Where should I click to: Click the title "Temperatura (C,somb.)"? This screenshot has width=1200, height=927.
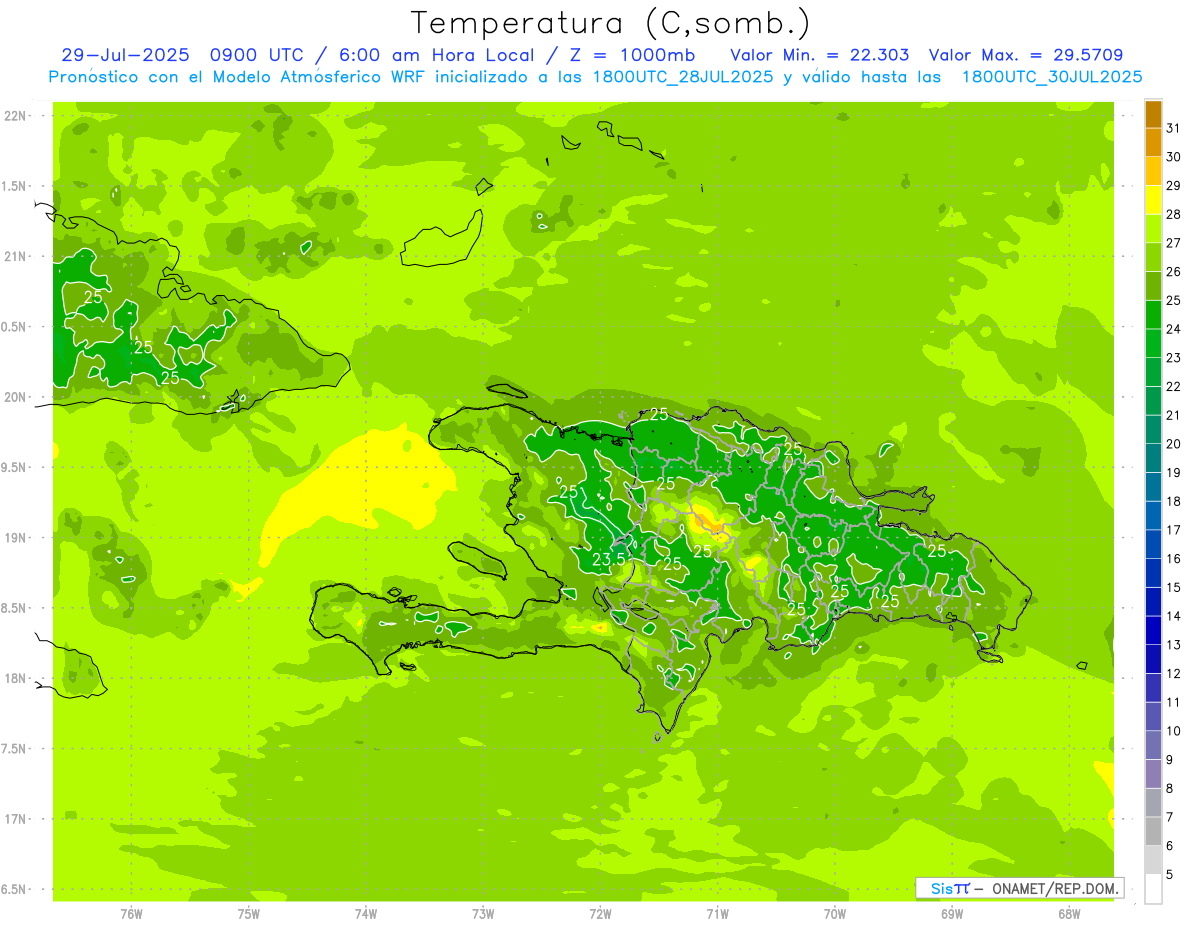(611, 23)
